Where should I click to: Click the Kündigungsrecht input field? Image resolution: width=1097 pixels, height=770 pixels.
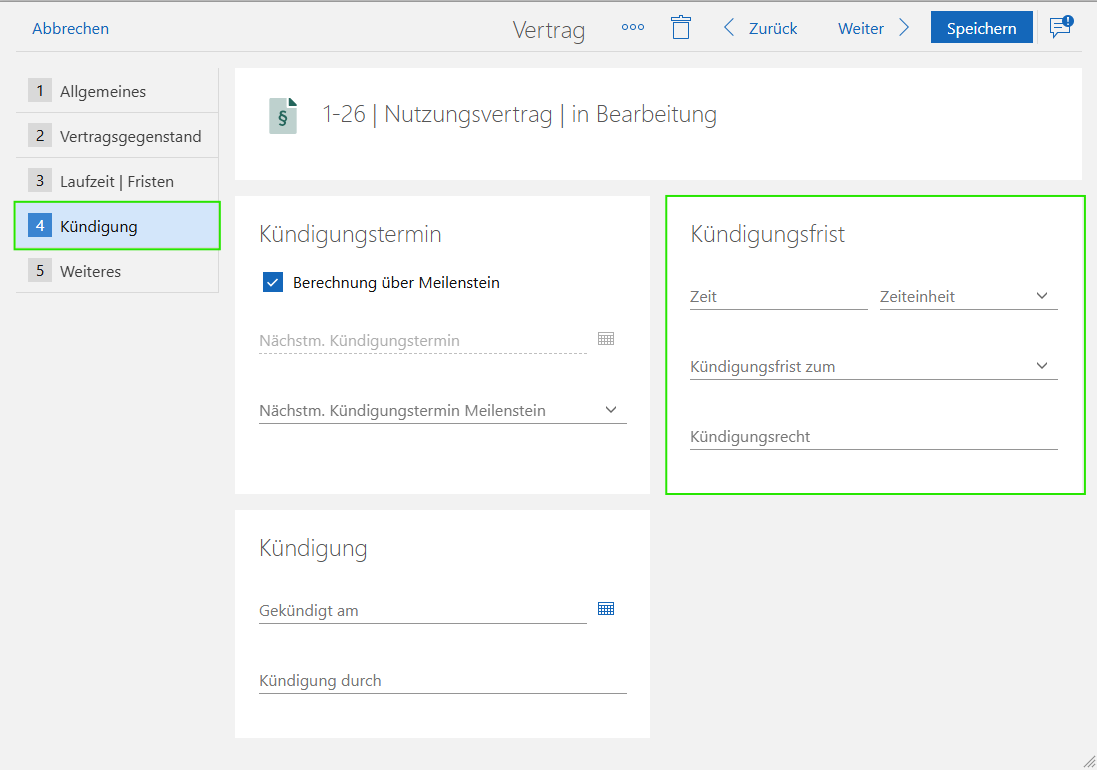874,436
